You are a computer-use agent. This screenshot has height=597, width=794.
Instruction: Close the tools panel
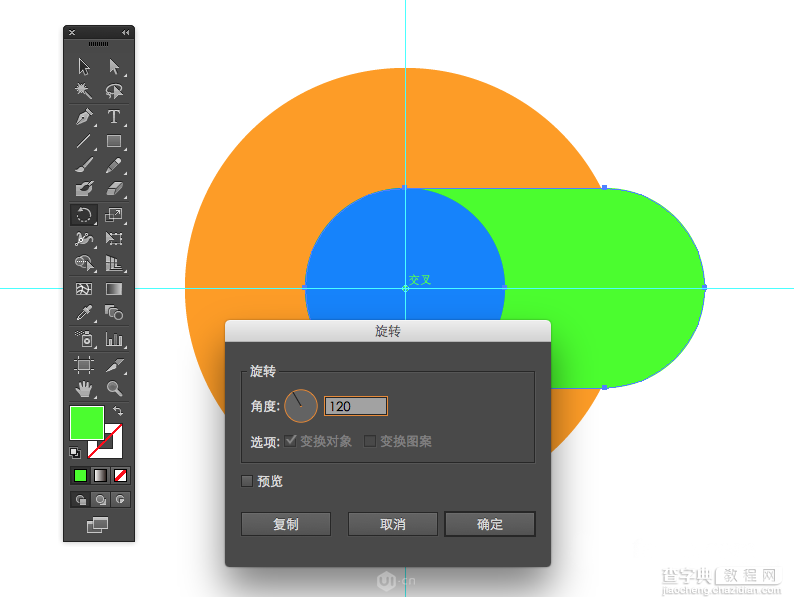(x=72, y=32)
